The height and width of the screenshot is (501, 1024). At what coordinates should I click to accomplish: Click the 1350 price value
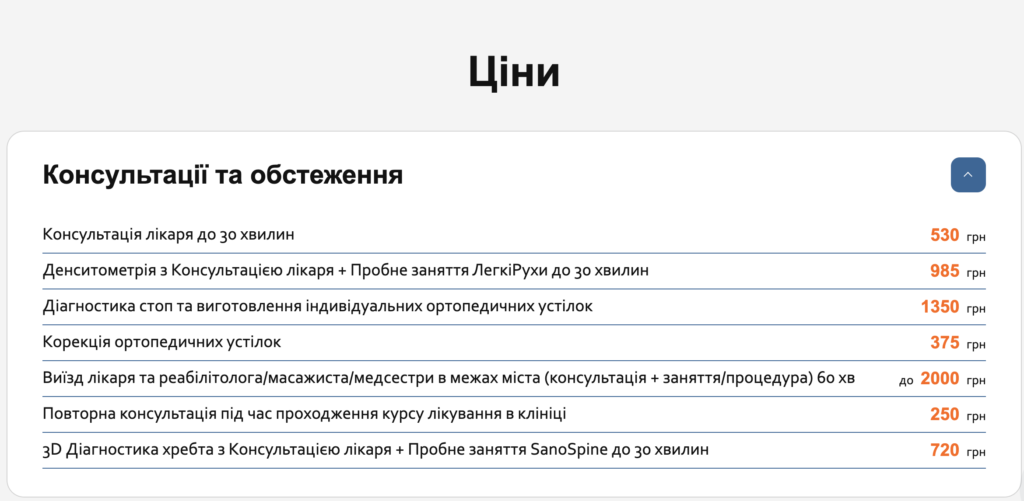click(940, 307)
